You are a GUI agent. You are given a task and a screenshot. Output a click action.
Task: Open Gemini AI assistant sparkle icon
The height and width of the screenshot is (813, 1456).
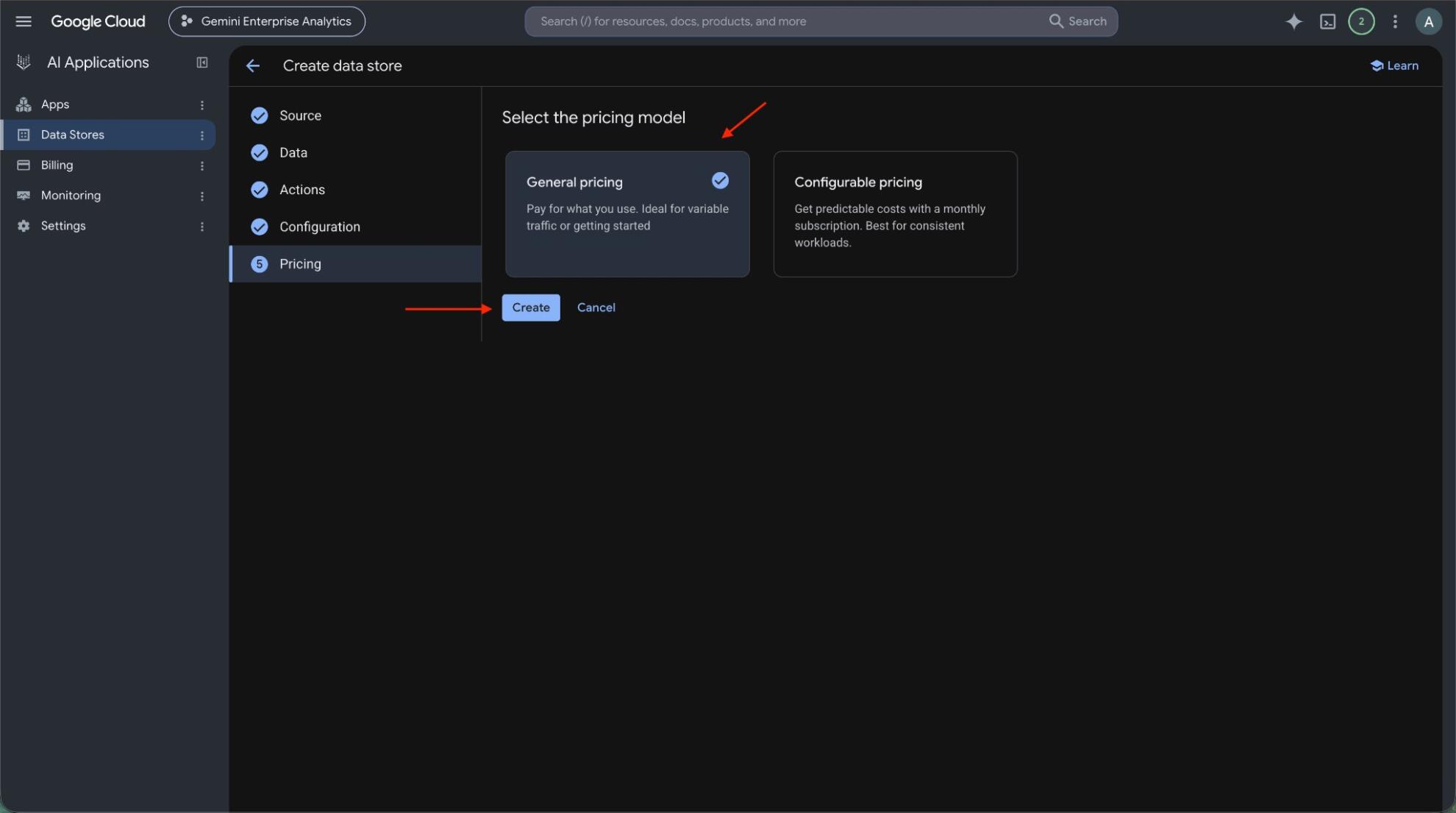1293,21
